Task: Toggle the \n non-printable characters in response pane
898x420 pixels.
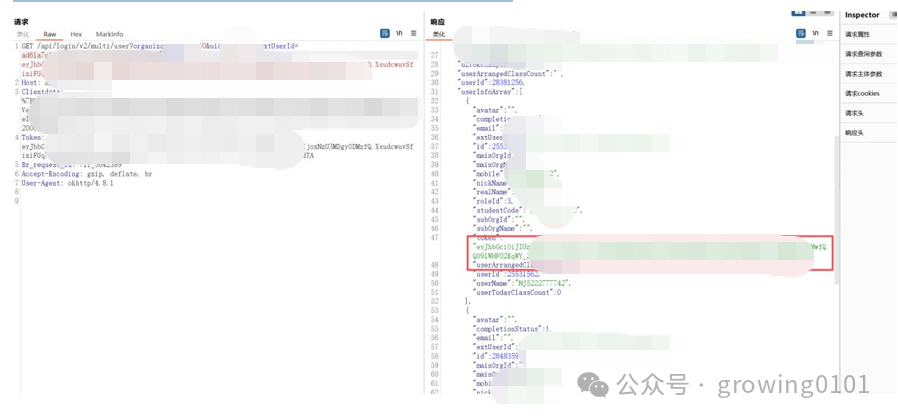Action: coord(815,34)
